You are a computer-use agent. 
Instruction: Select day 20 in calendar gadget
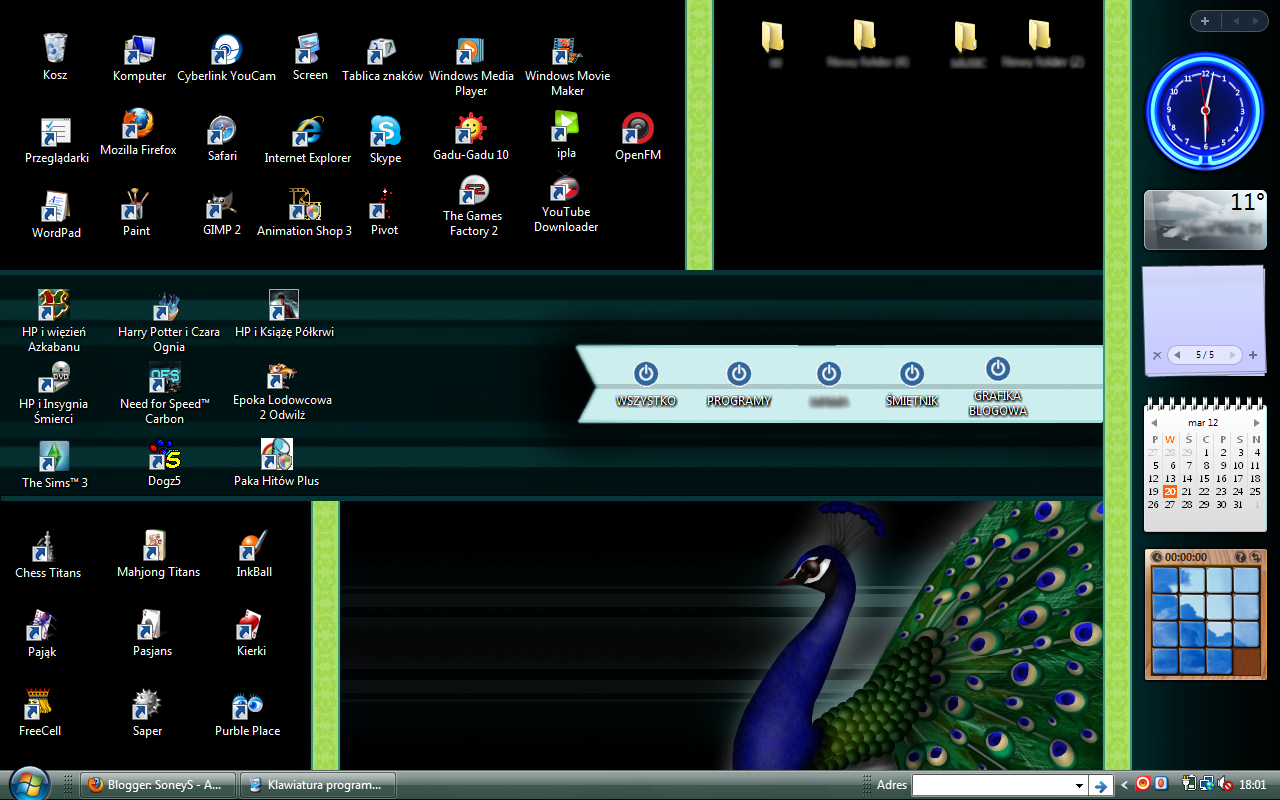[1170, 491]
